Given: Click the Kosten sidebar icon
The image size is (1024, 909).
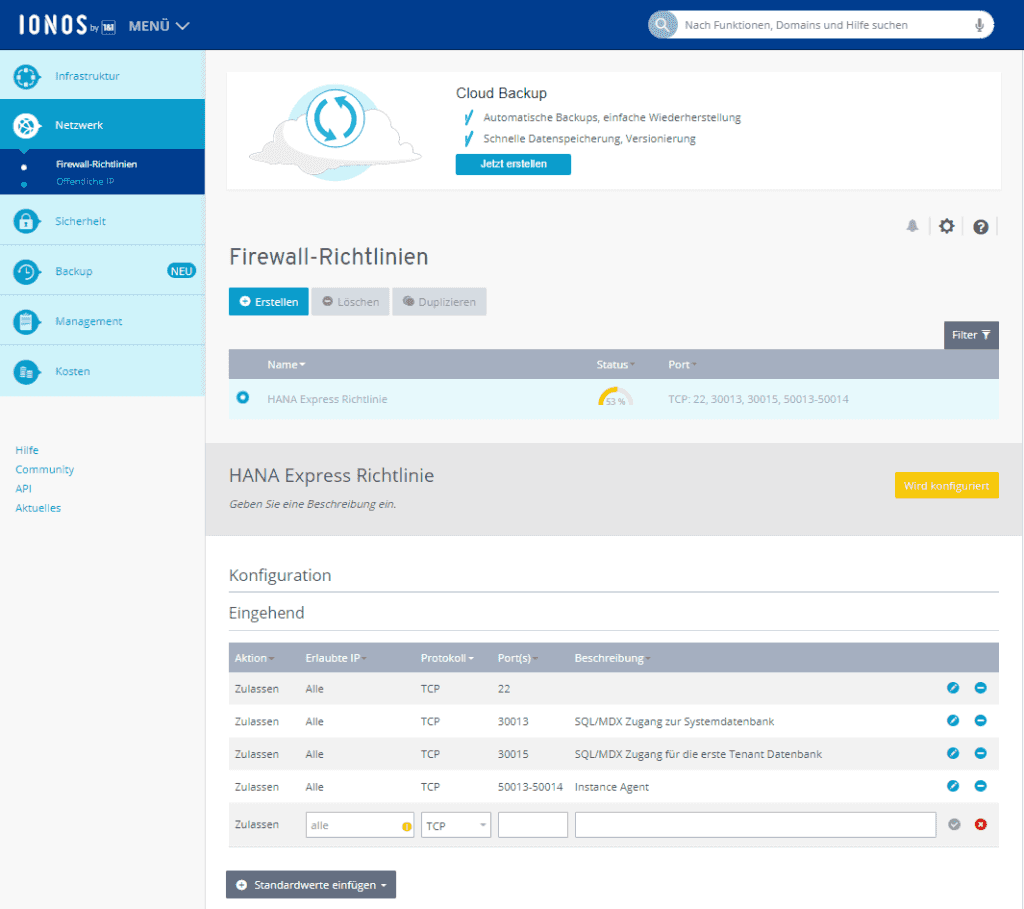Looking at the screenshot, I should 26,372.
